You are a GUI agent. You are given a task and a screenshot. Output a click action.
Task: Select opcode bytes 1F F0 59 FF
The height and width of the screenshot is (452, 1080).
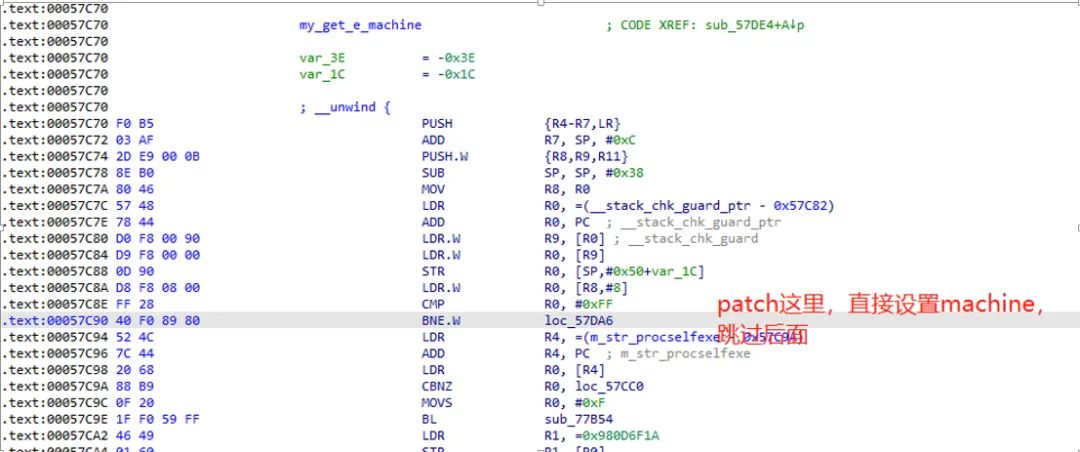coord(156,420)
